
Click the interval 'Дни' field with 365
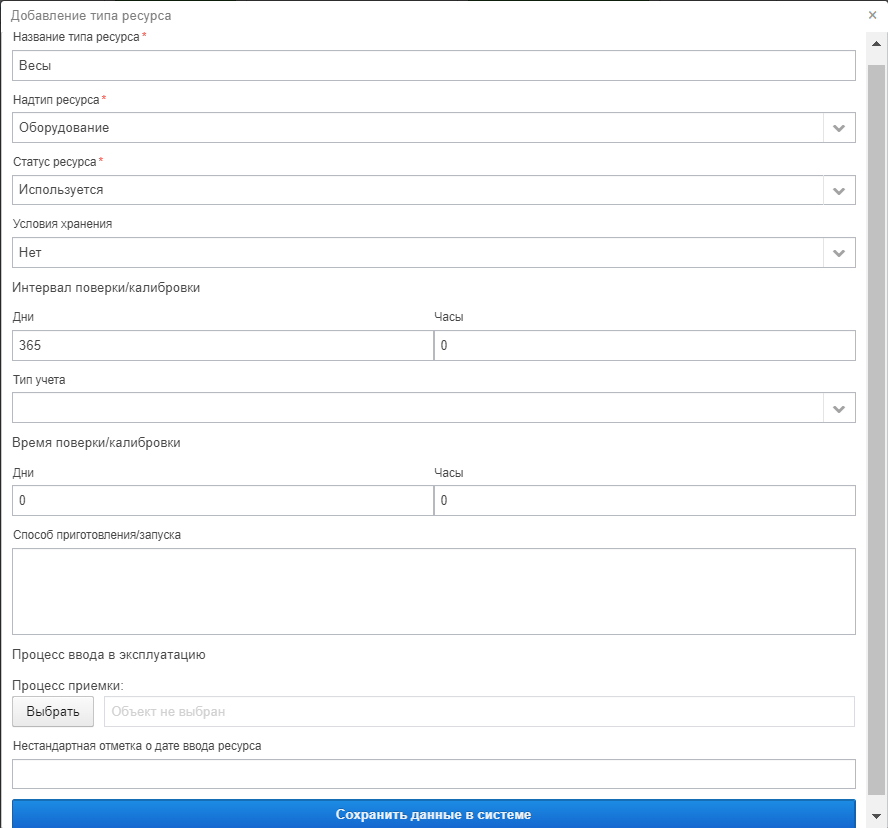pyautogui.click(x=223, y=345)
